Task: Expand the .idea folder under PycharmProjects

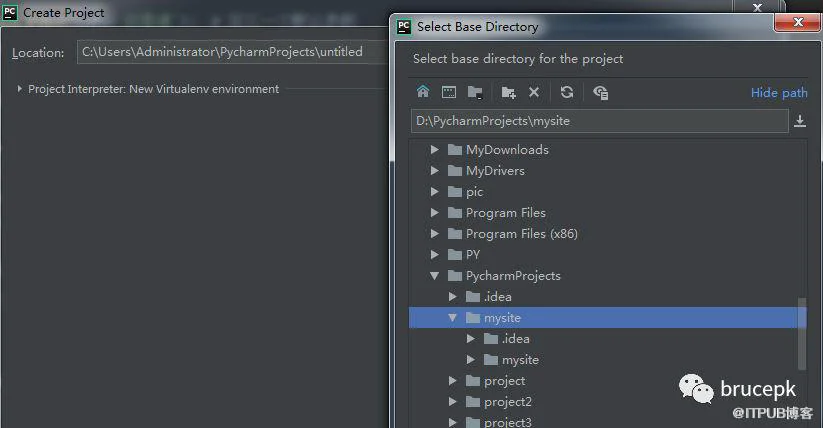Action: point(452,297)
